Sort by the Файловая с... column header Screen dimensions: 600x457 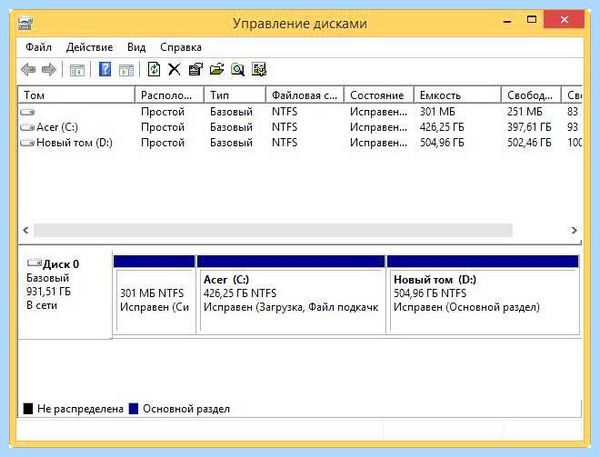[305, 95]
